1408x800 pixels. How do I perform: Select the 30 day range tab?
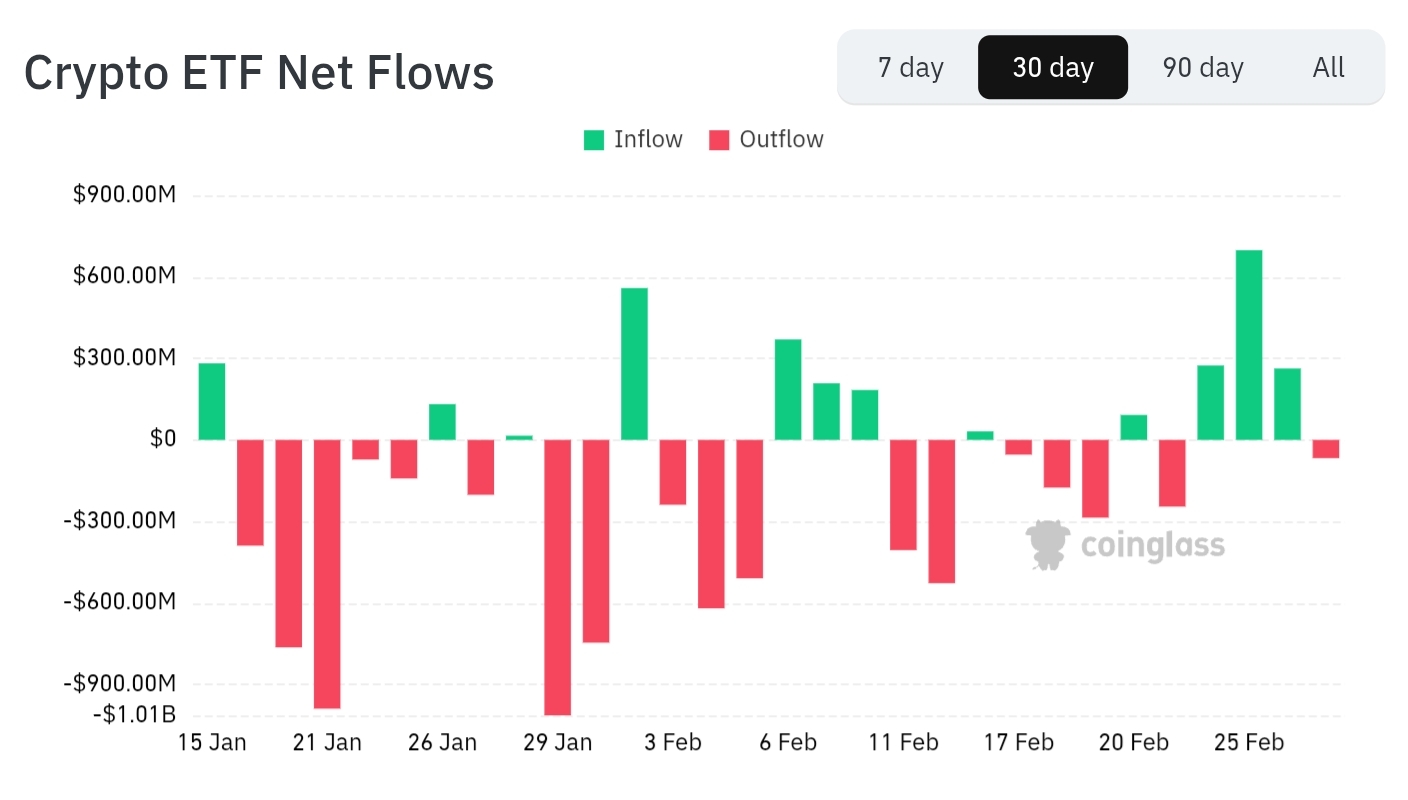pos(1053,68)
